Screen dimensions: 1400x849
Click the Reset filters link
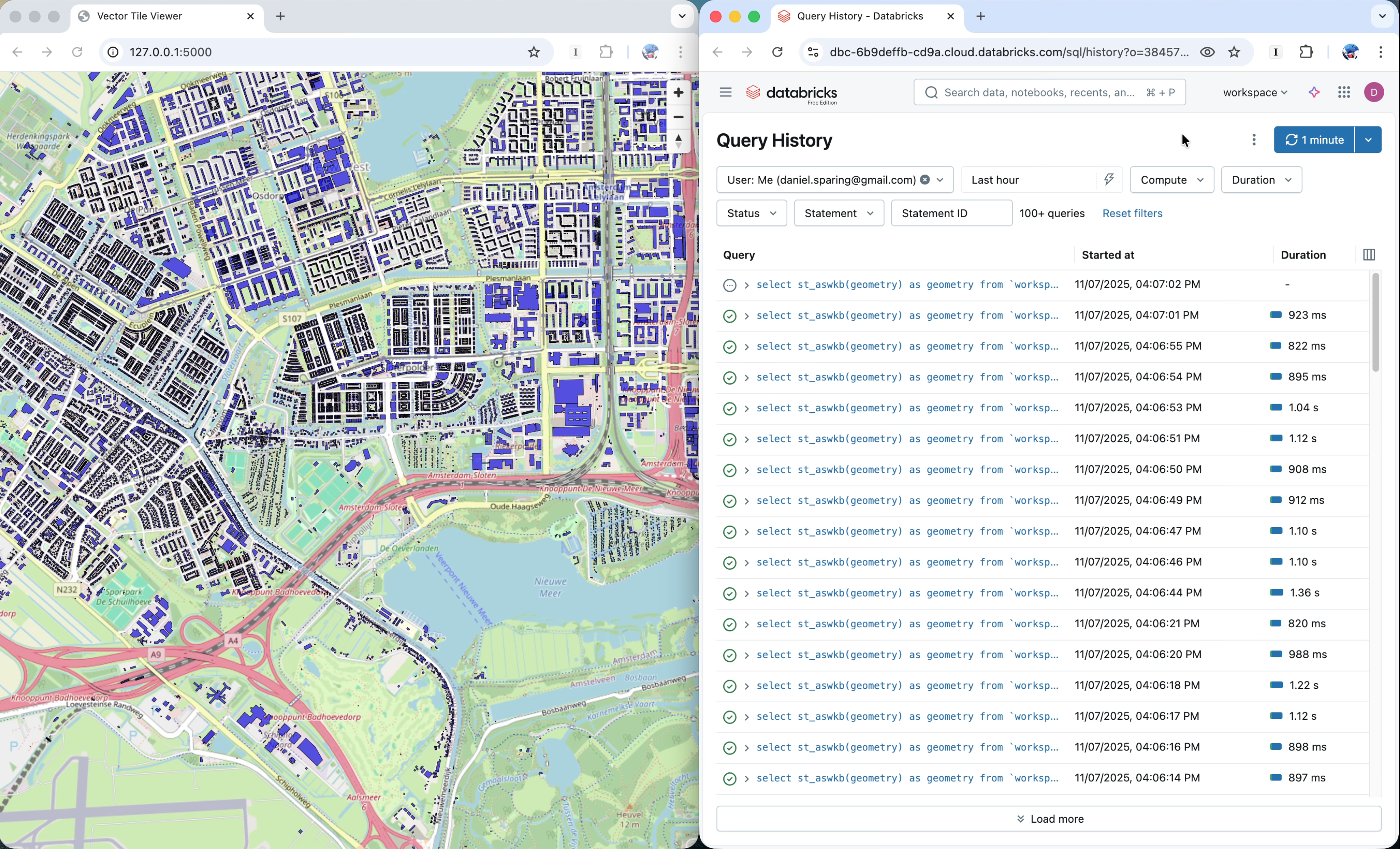(1132, 214)
